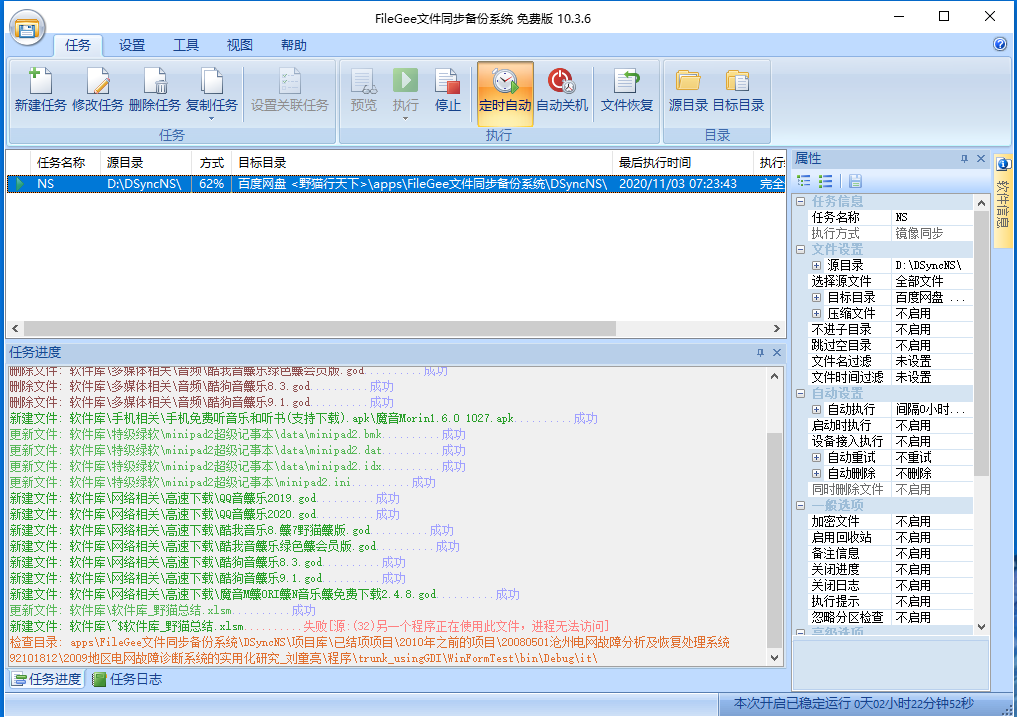This screenshot has height=717, width=1017.
Task: Click the New Task (新建任务) icon
Action: pyautogui.click(x=40, y=91)
